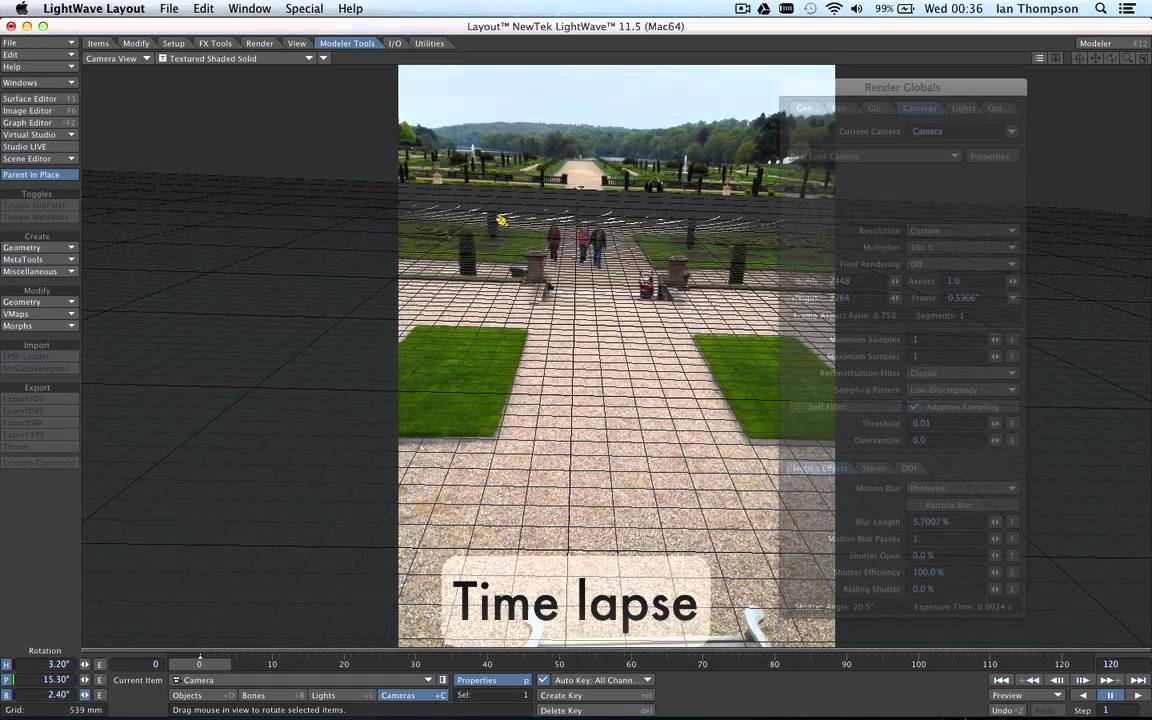The image size is (1152, 720).
Task: Click the pitch value arrows stepper
Action: tap(84, 680)
